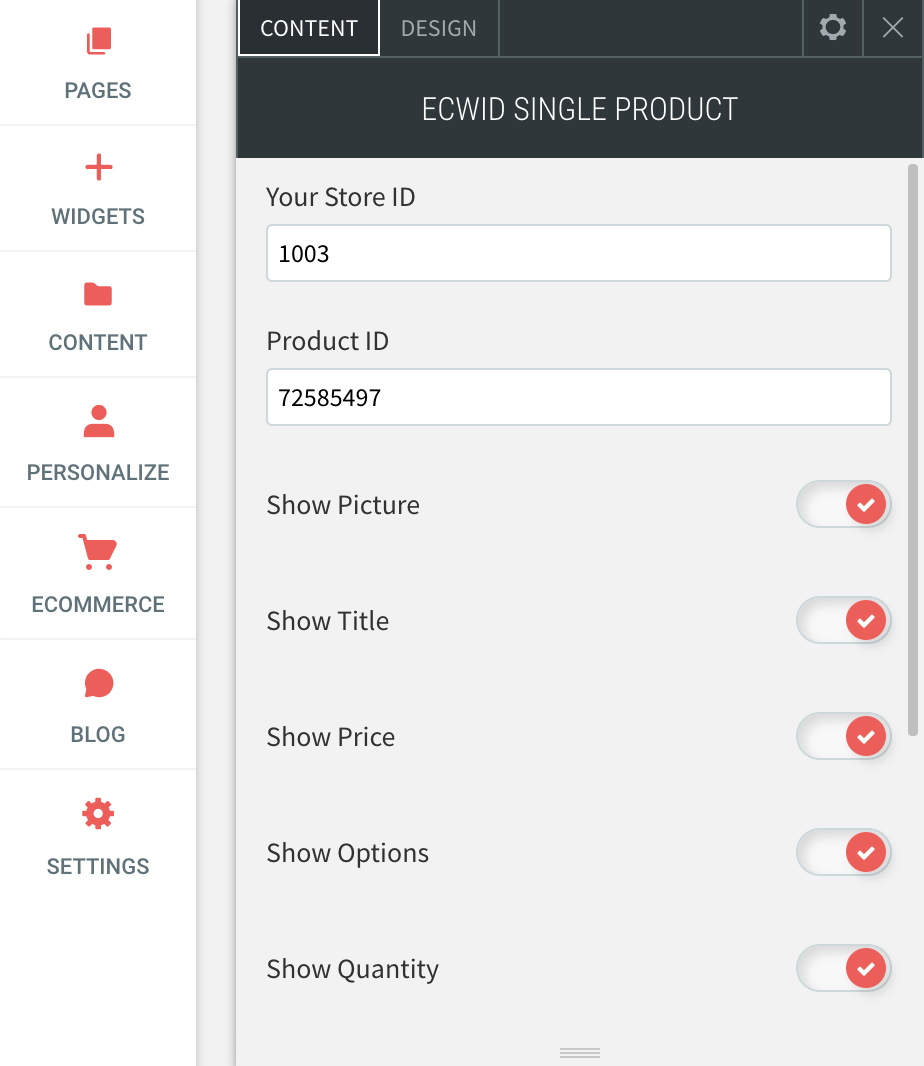924x1066 pixels.
Task: Select the Product ID input field
Action: pyautogui.click(x=578, y=397)
